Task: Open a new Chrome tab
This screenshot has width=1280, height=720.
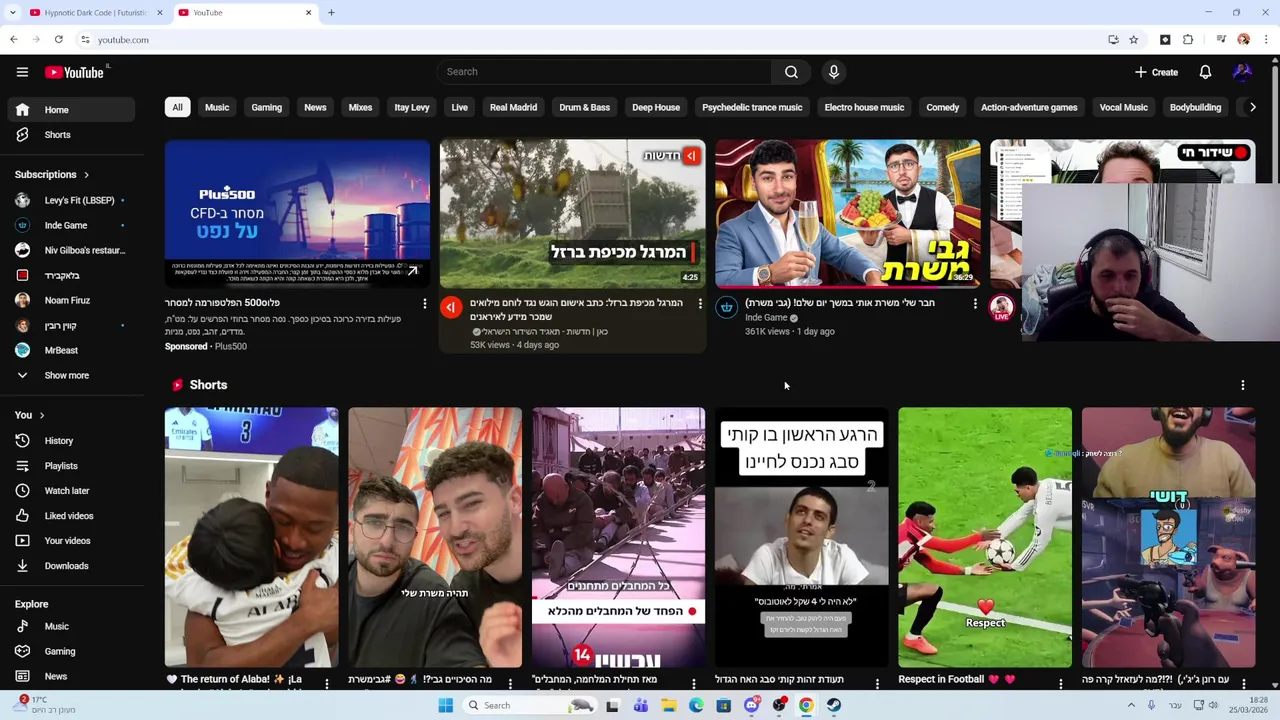Action: [331, 13]
